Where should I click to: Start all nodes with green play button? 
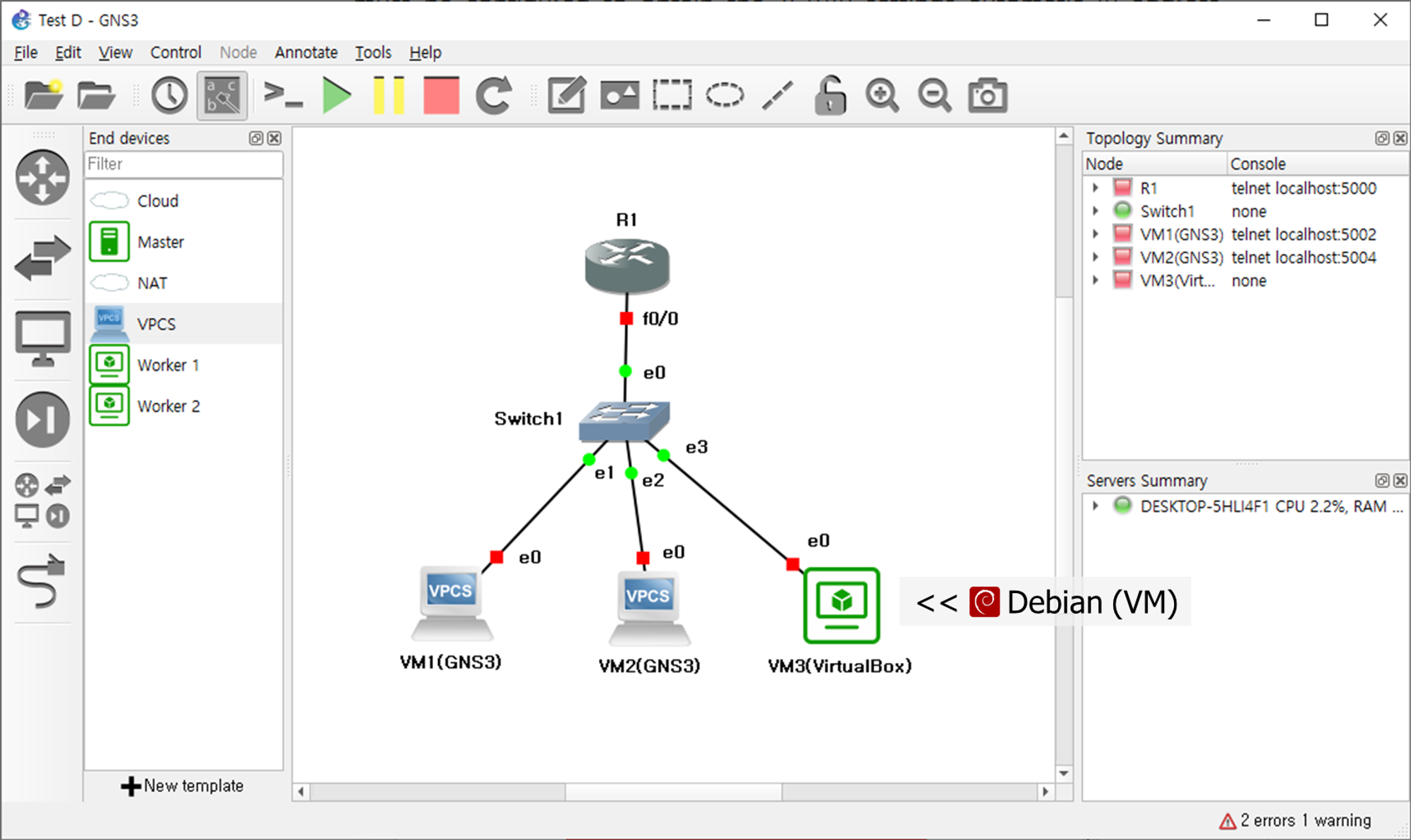[x=337, y=95]
